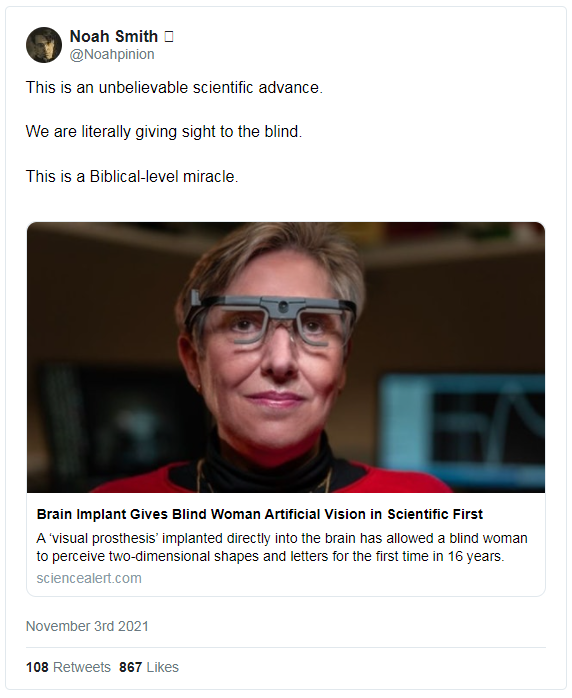View the Retweets label list
This screenshot has height=698, width=572.
[x=82, y=667]
